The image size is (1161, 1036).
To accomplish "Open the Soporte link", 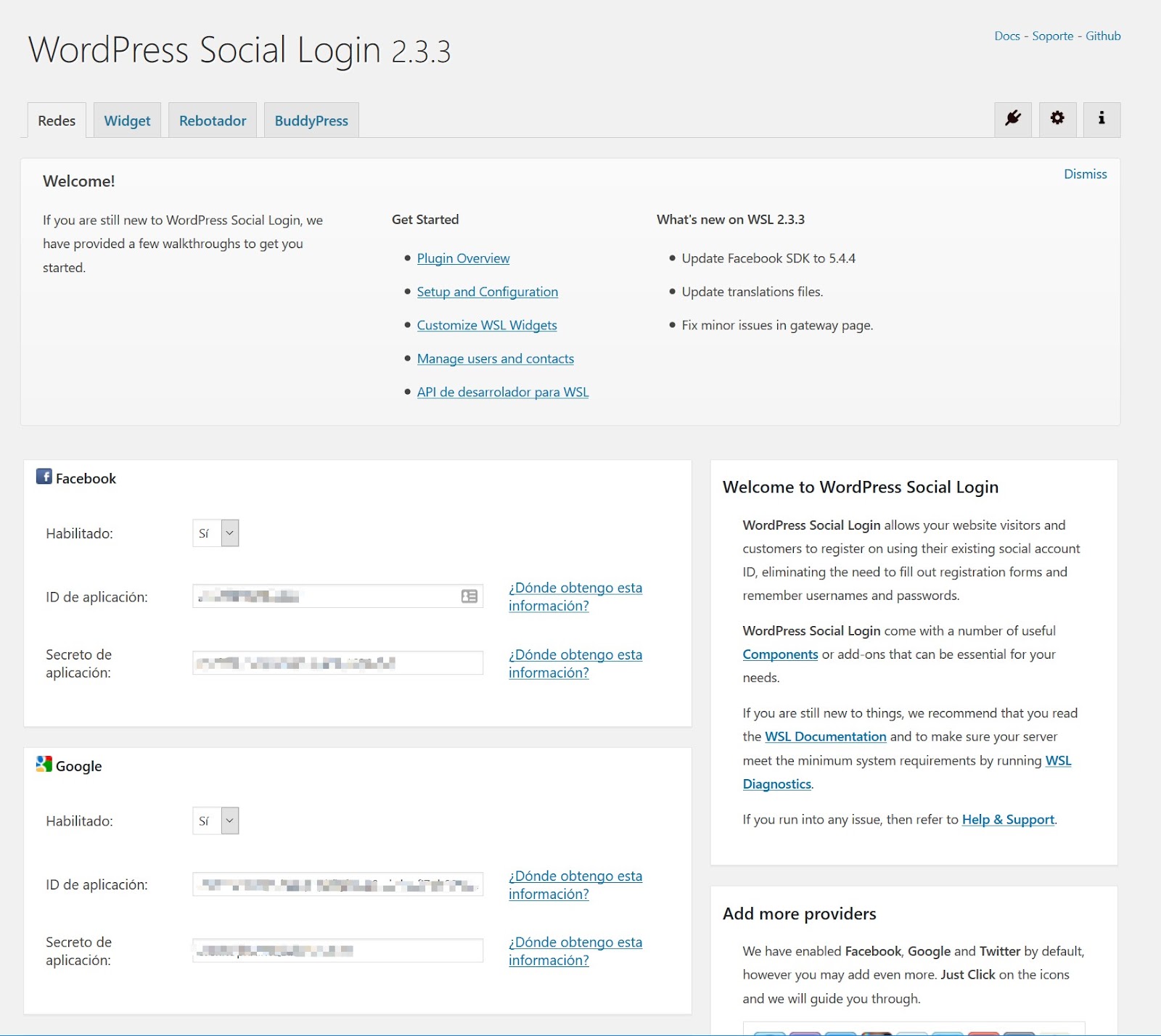I will [1052, 36].
